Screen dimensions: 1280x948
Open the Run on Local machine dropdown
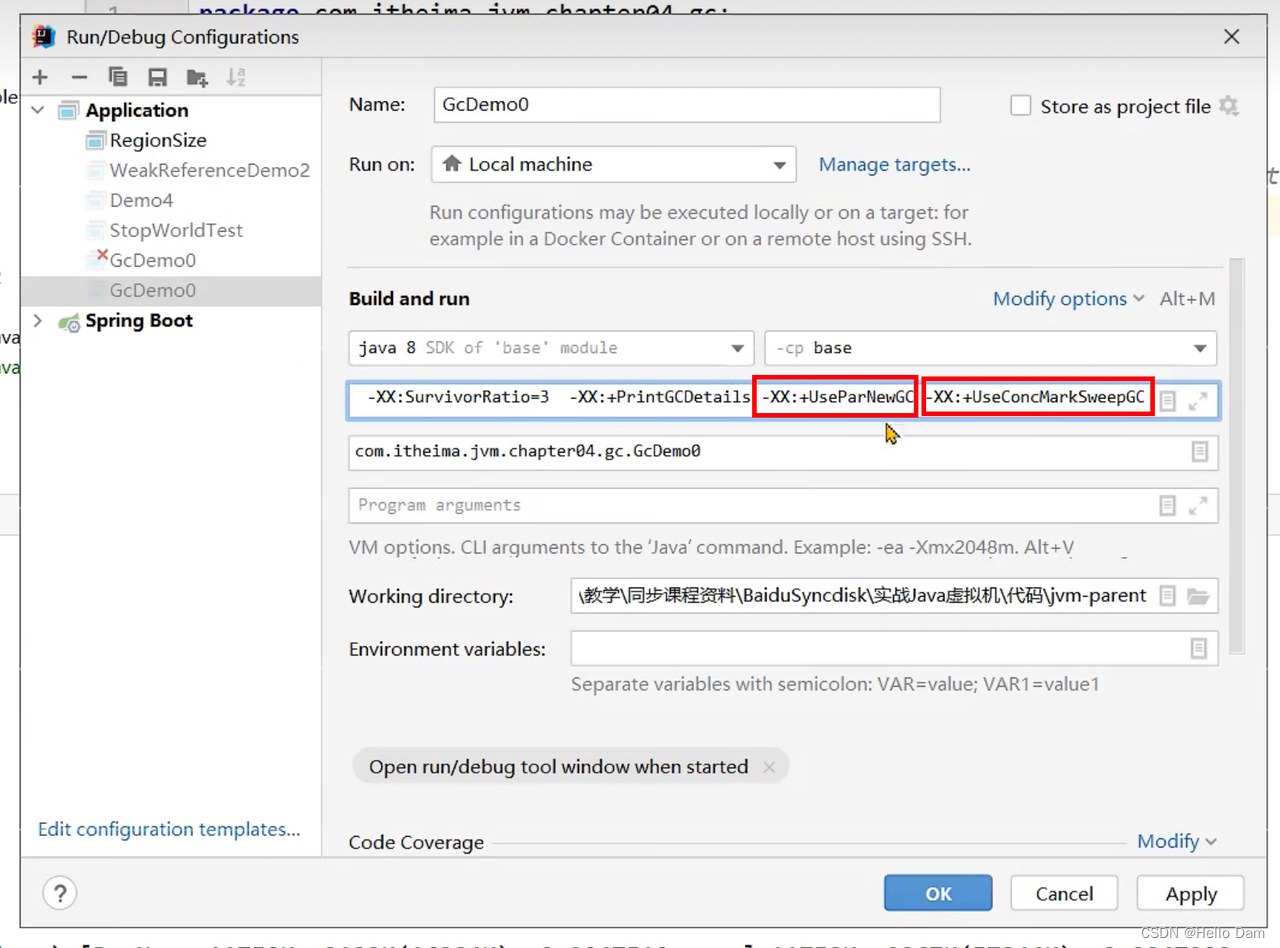click(613, 165)
